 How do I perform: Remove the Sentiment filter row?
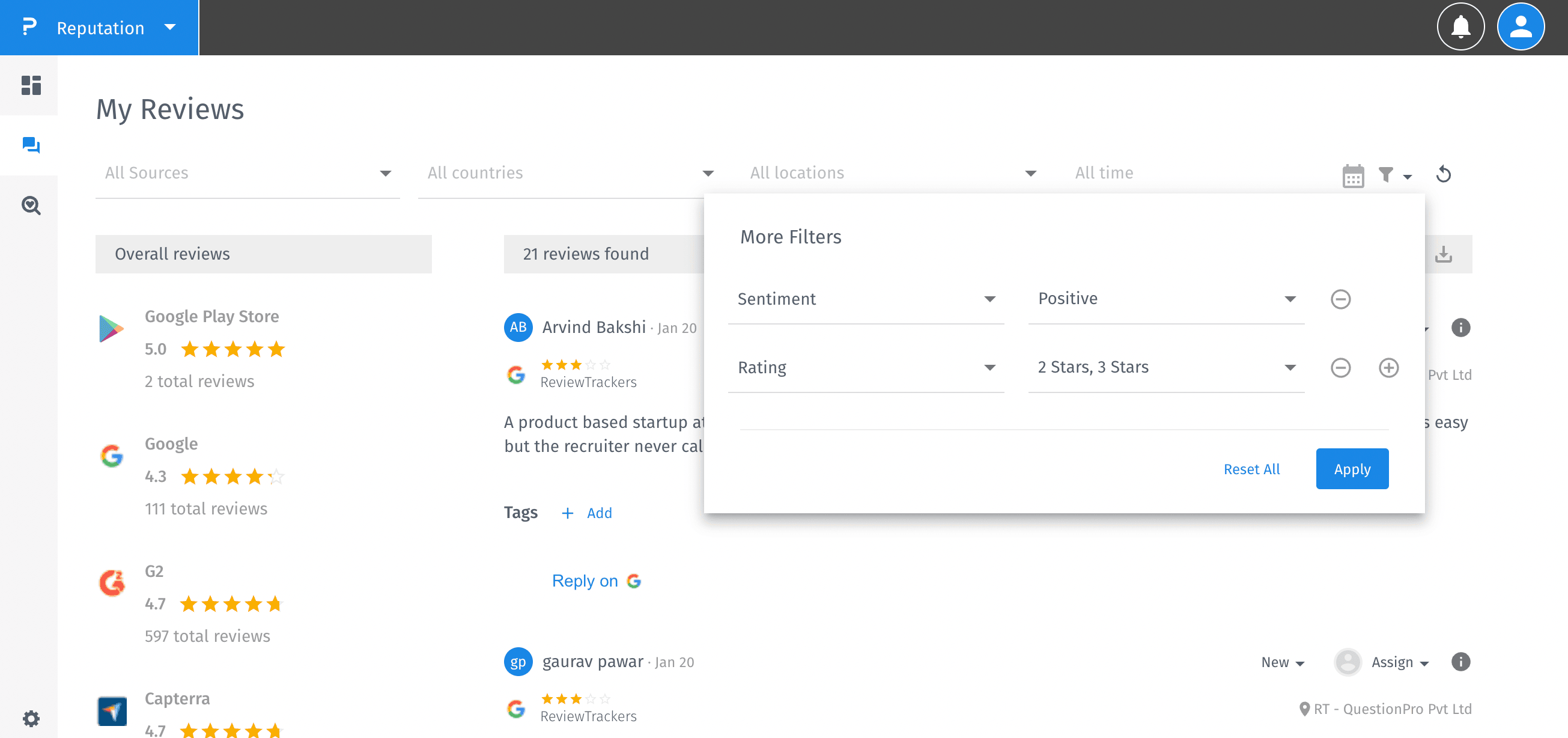[1340, 299]
